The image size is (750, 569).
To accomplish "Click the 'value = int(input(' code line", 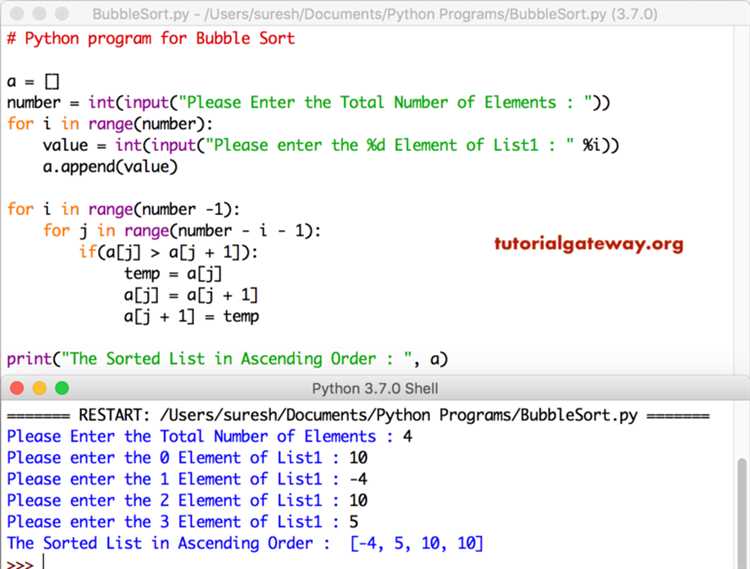I will click(331, 145).
